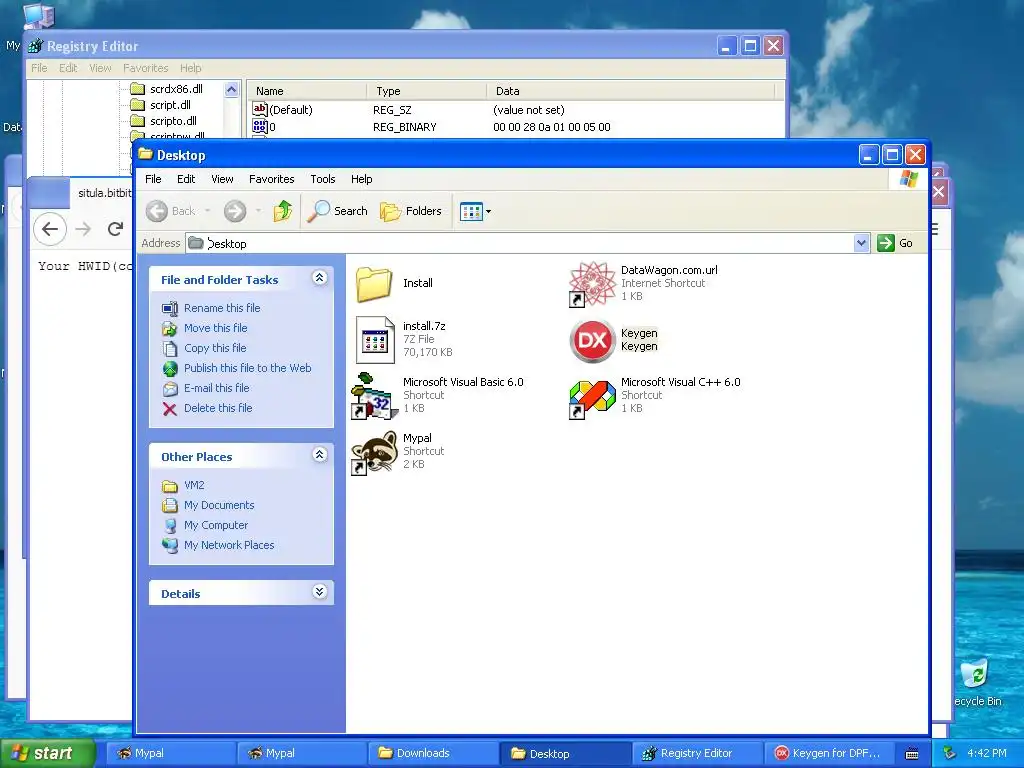This screenshot has width=1024, height=768.
Task: Select script.dll key in Registry Editor
Action: tap(170, 105)
